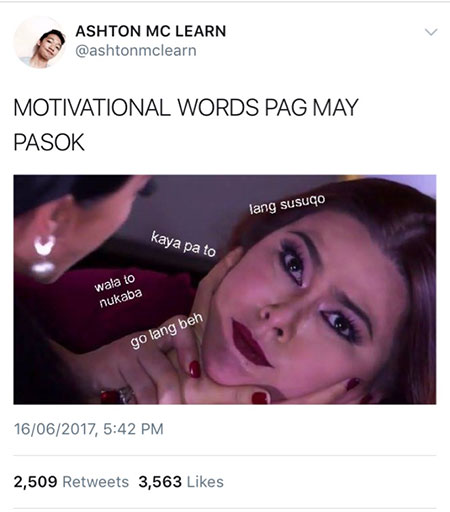The image size is (450, 512).
Task: Open the Likes list label
Action: [x=205, y=482]
